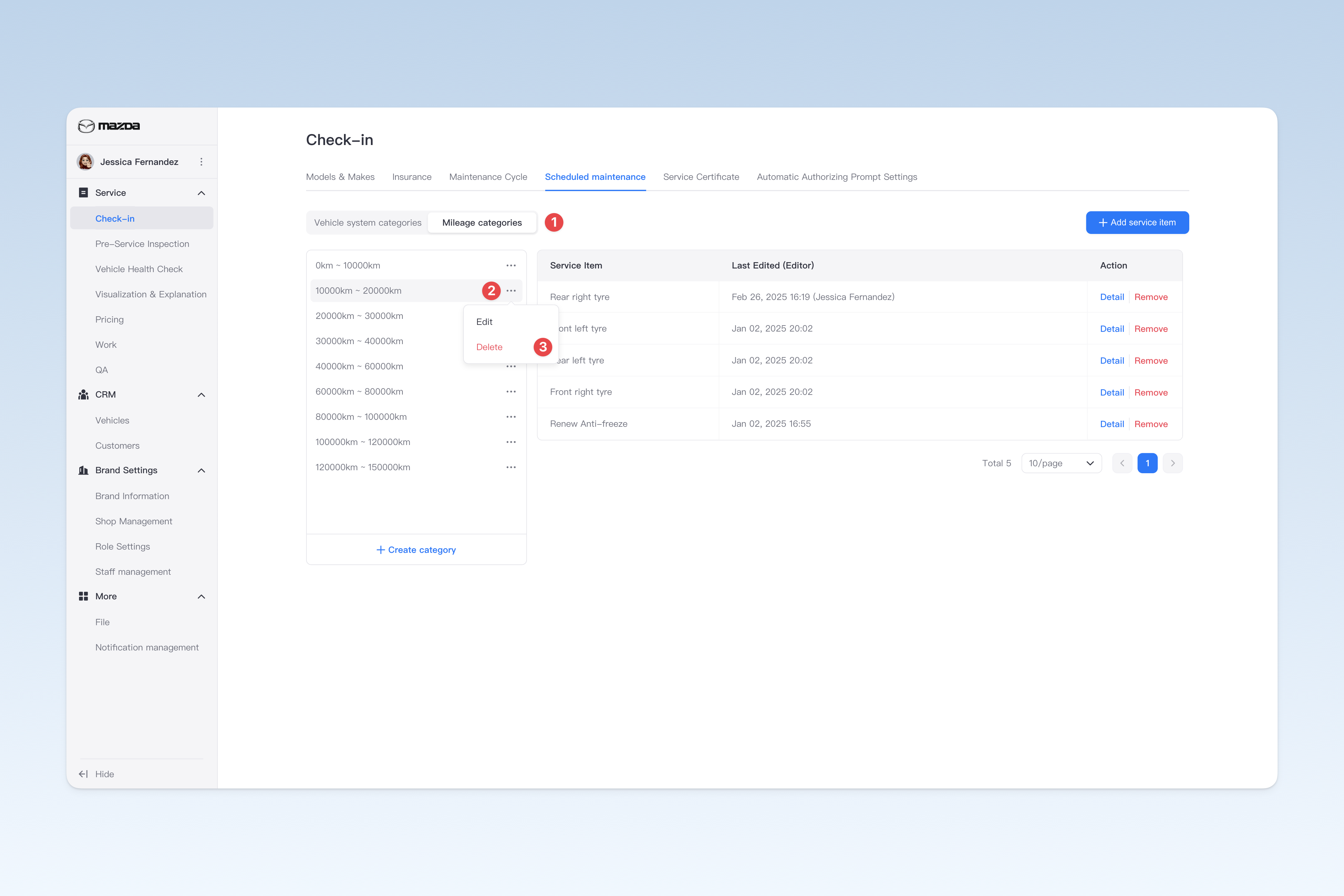Collapse the CRM section chevron

201,395
